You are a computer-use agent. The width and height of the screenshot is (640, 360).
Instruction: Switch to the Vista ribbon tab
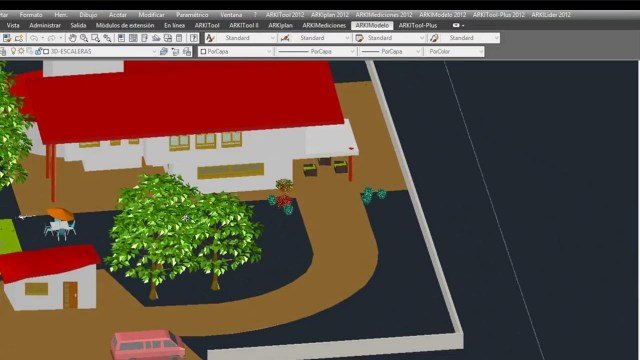[13, 25]
